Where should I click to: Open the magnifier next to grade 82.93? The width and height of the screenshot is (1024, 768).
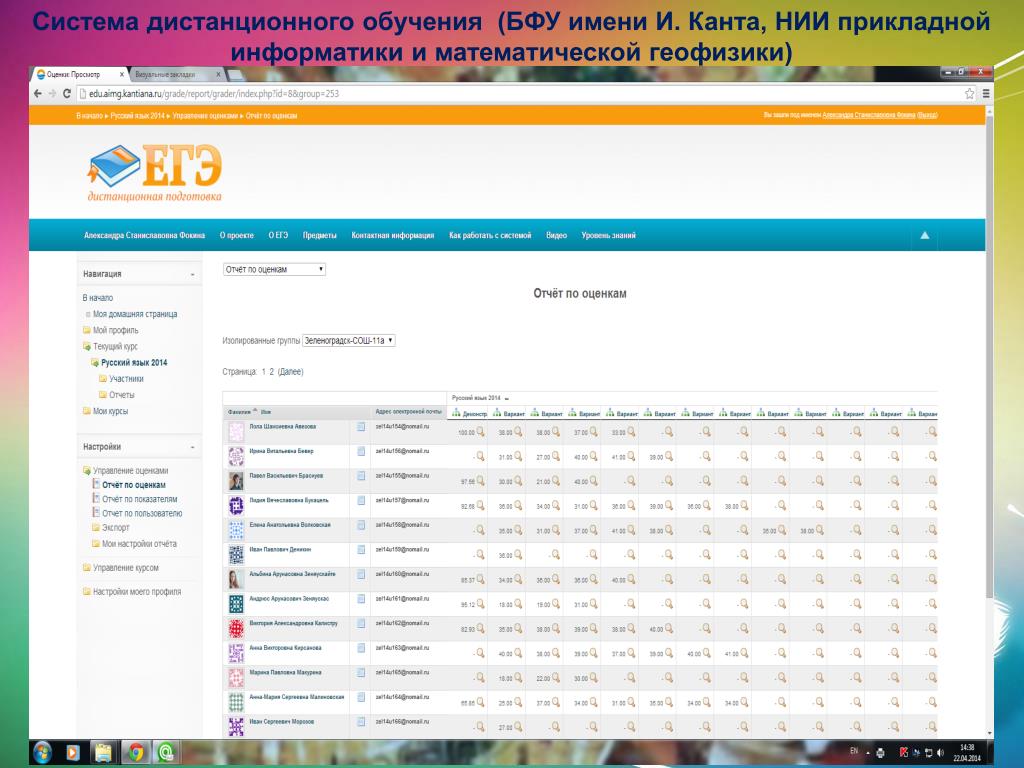[x=481, y=628]
